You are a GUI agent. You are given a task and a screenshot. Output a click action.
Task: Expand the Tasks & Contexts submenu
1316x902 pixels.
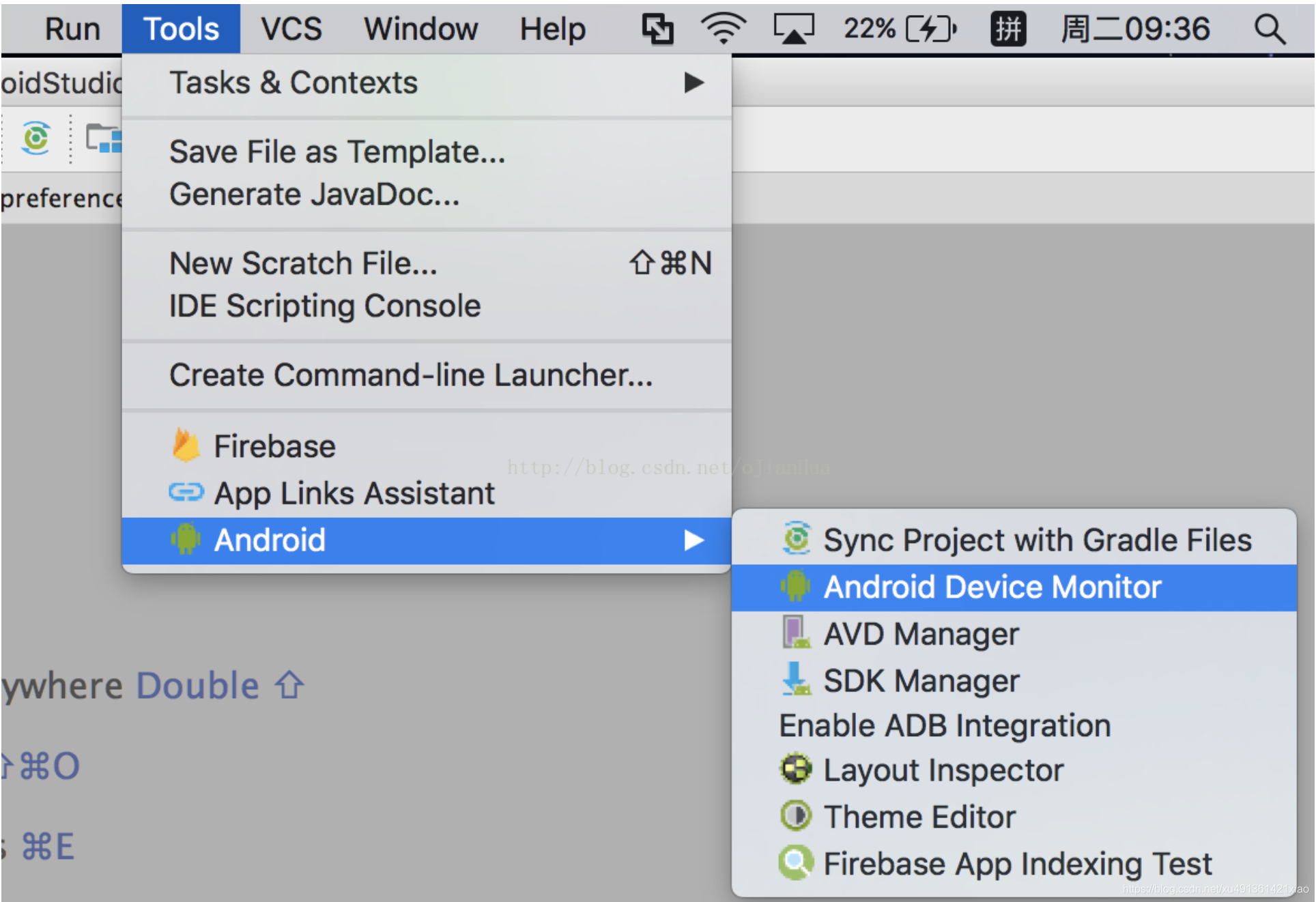click(x=294, y=83)
